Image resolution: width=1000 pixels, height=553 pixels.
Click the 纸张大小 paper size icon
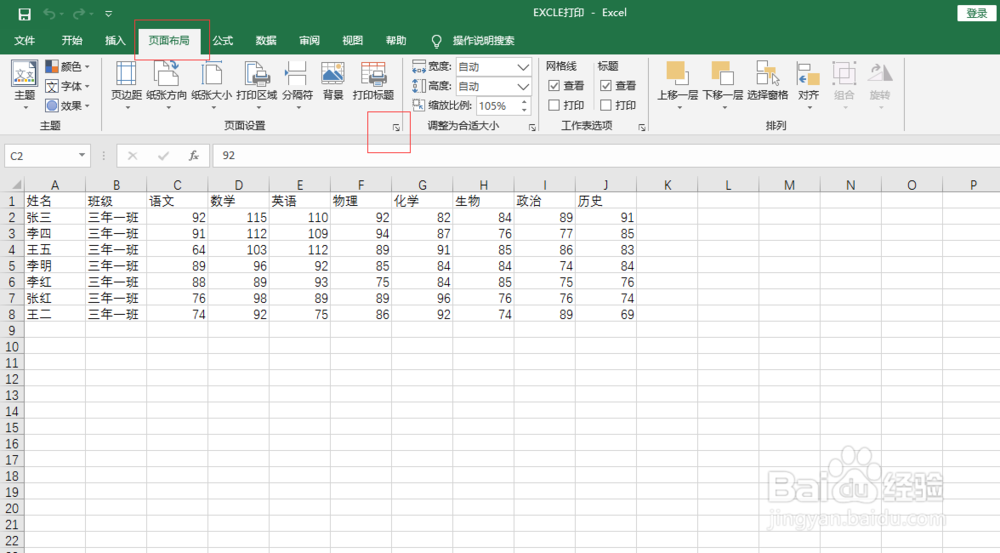click(212, 74)
